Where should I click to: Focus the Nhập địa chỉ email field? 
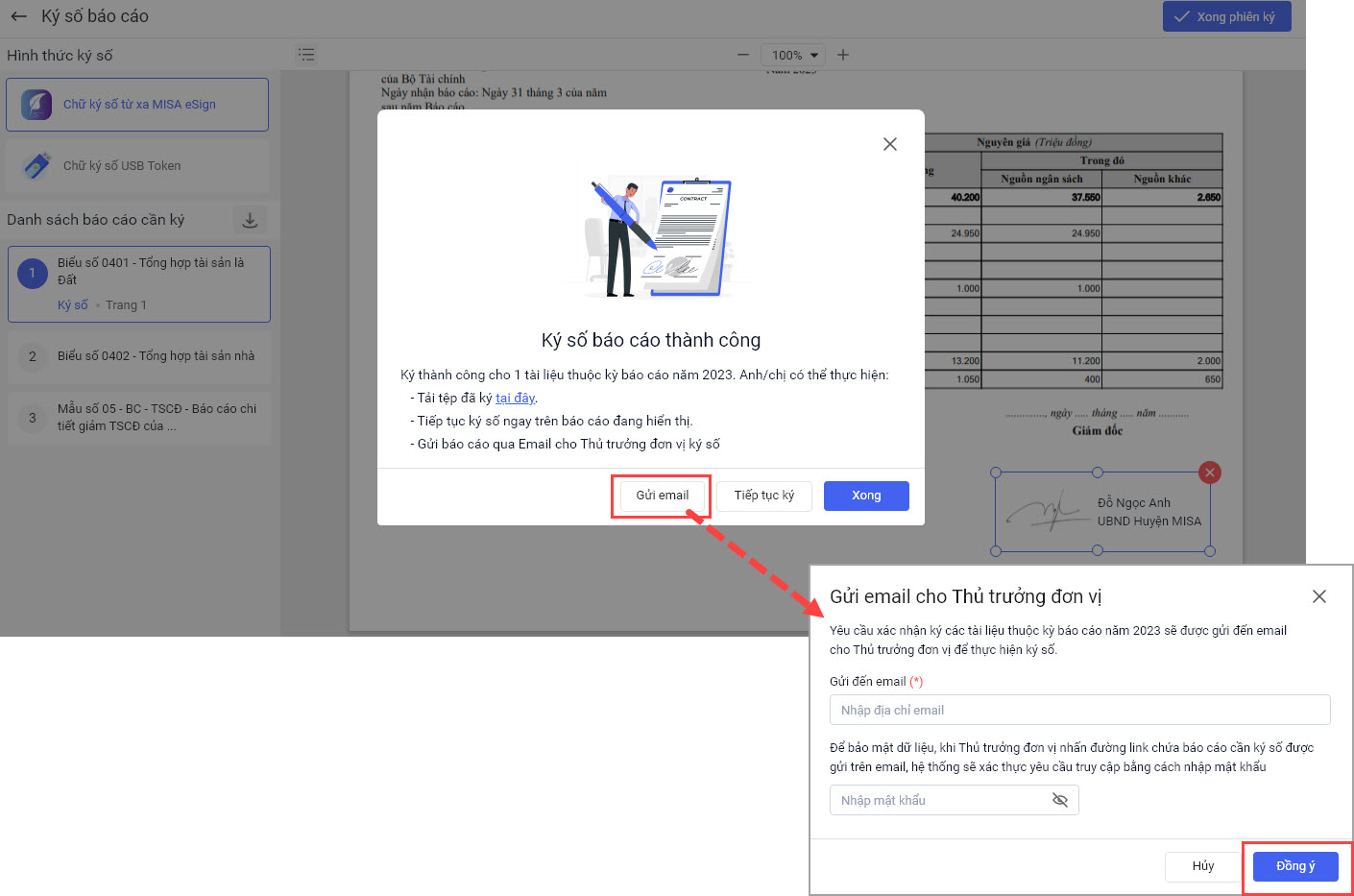pos(1080,710)
